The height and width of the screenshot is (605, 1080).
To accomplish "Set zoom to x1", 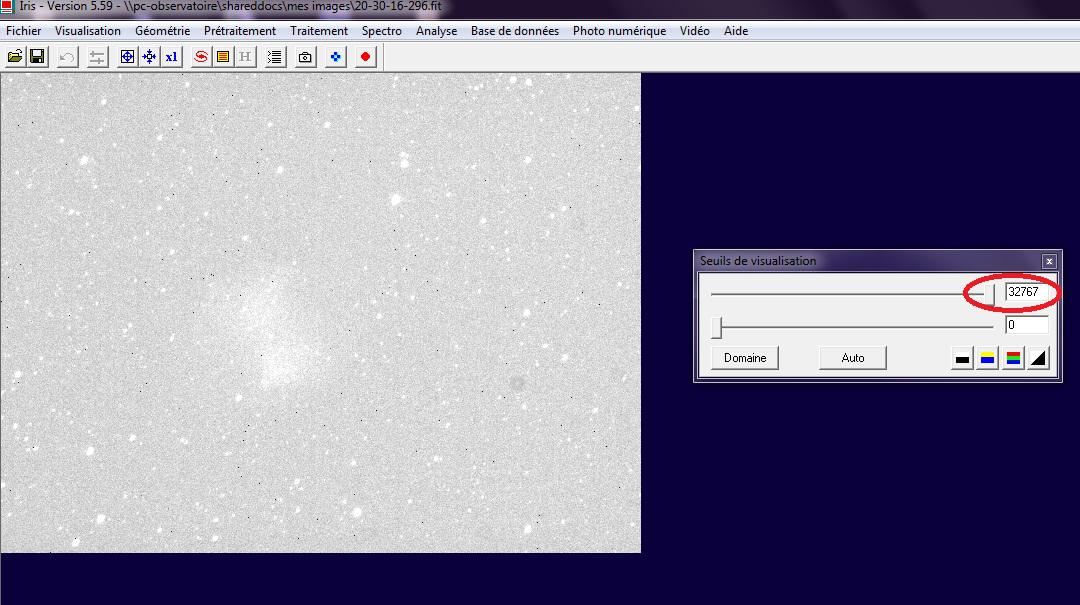I will (170, 57).
